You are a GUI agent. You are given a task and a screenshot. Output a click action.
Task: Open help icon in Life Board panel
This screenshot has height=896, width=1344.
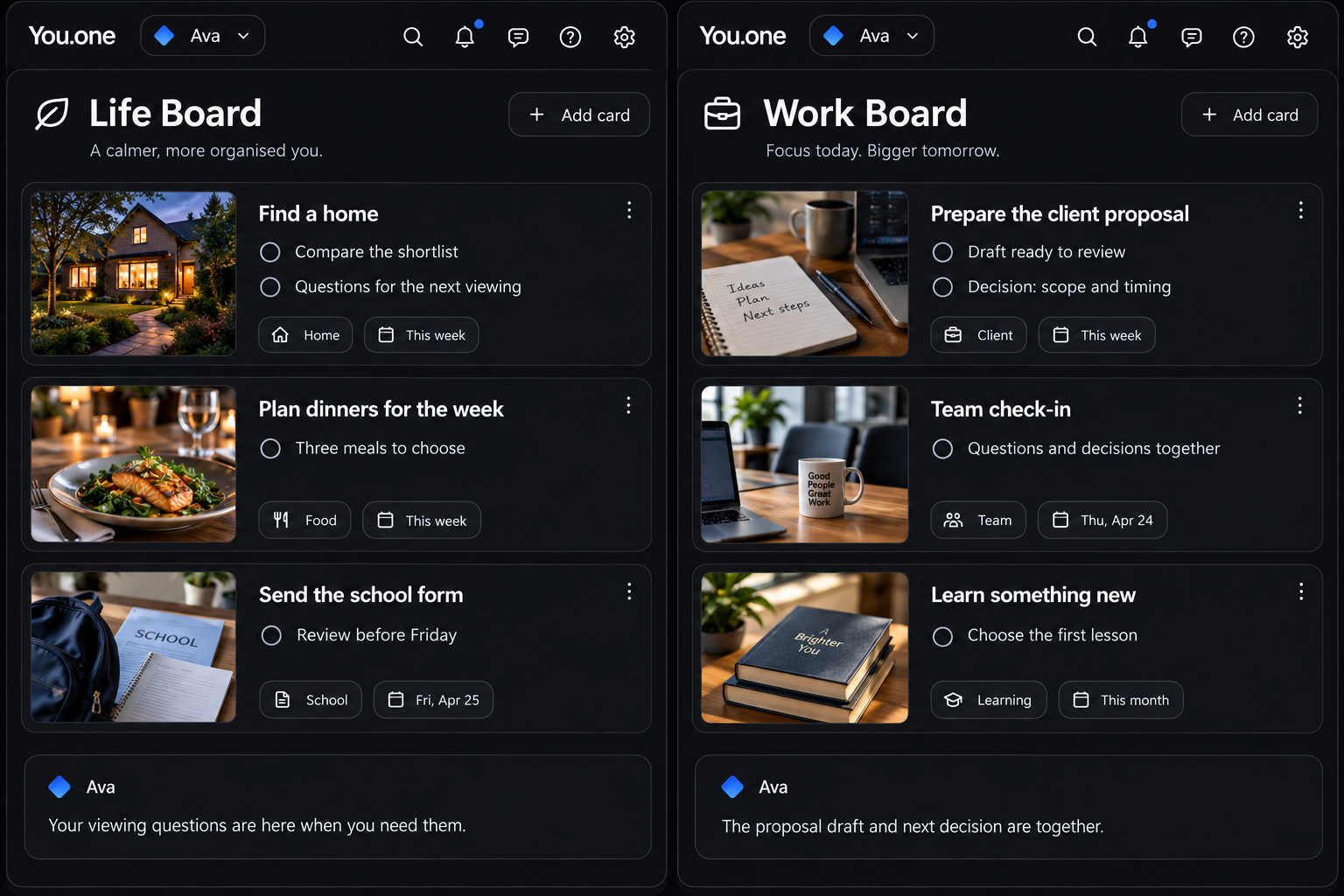570,37
